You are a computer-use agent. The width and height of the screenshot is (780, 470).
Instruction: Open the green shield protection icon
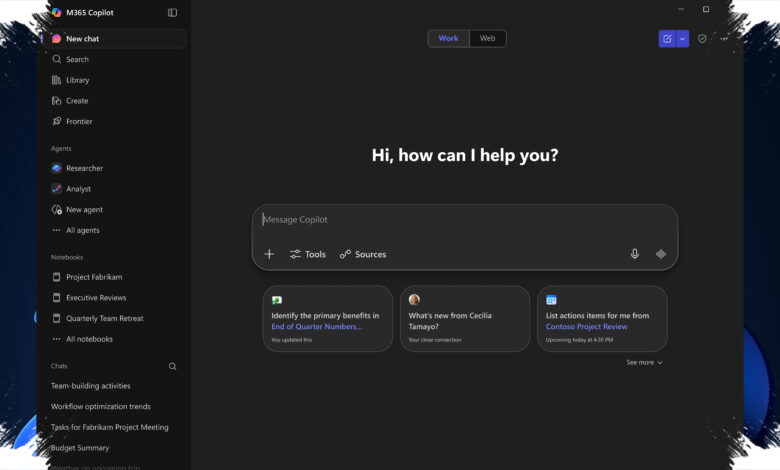pyautogui.click(x=702, y=39)
